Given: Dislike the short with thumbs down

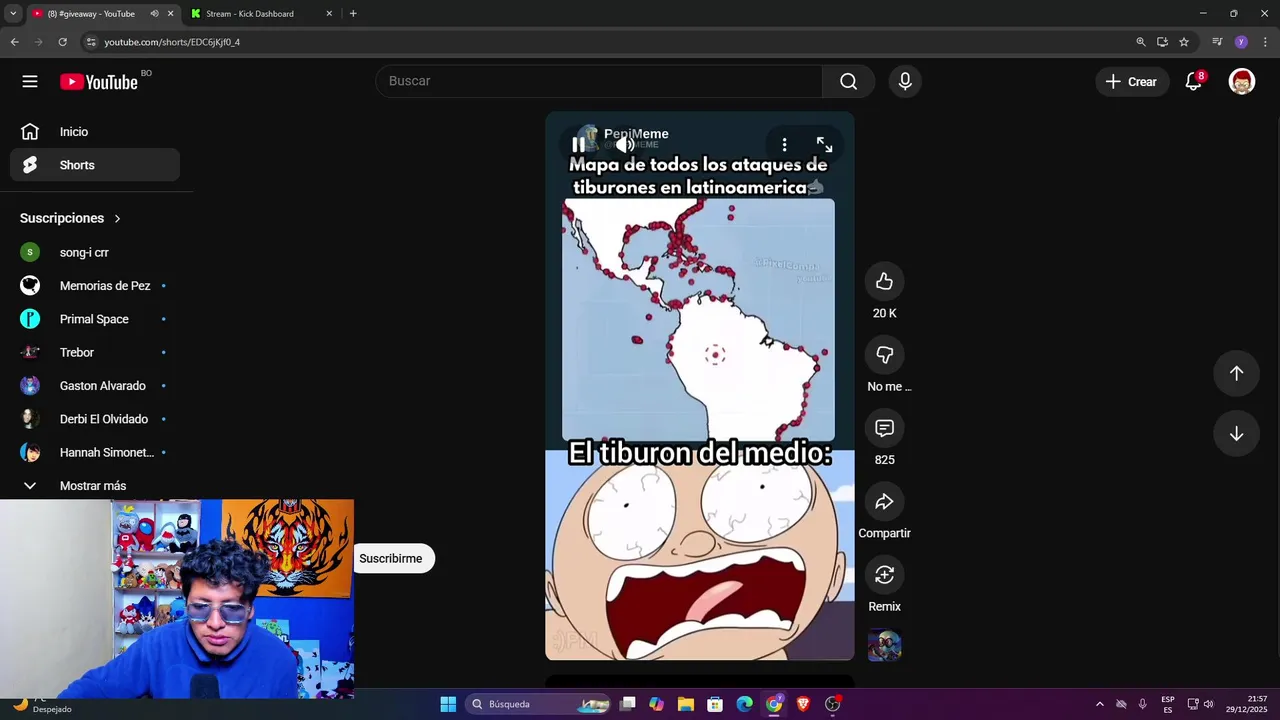Looking at the screenshot, I should coord(884,355).
